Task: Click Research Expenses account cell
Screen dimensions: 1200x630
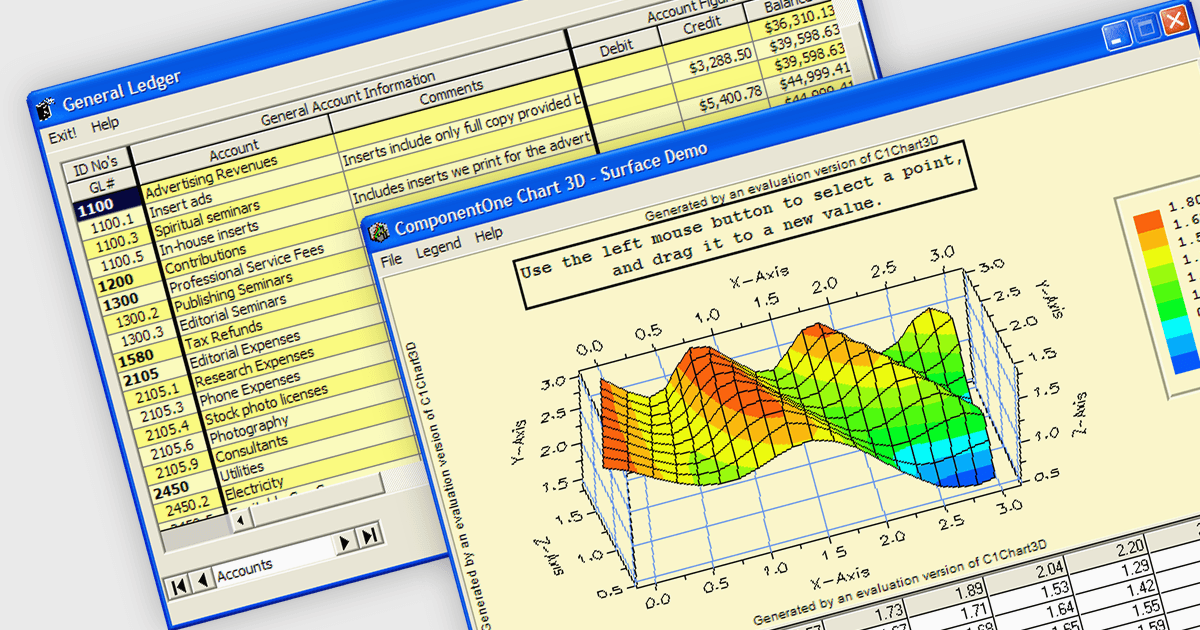Action: click(x=257, y=368)
